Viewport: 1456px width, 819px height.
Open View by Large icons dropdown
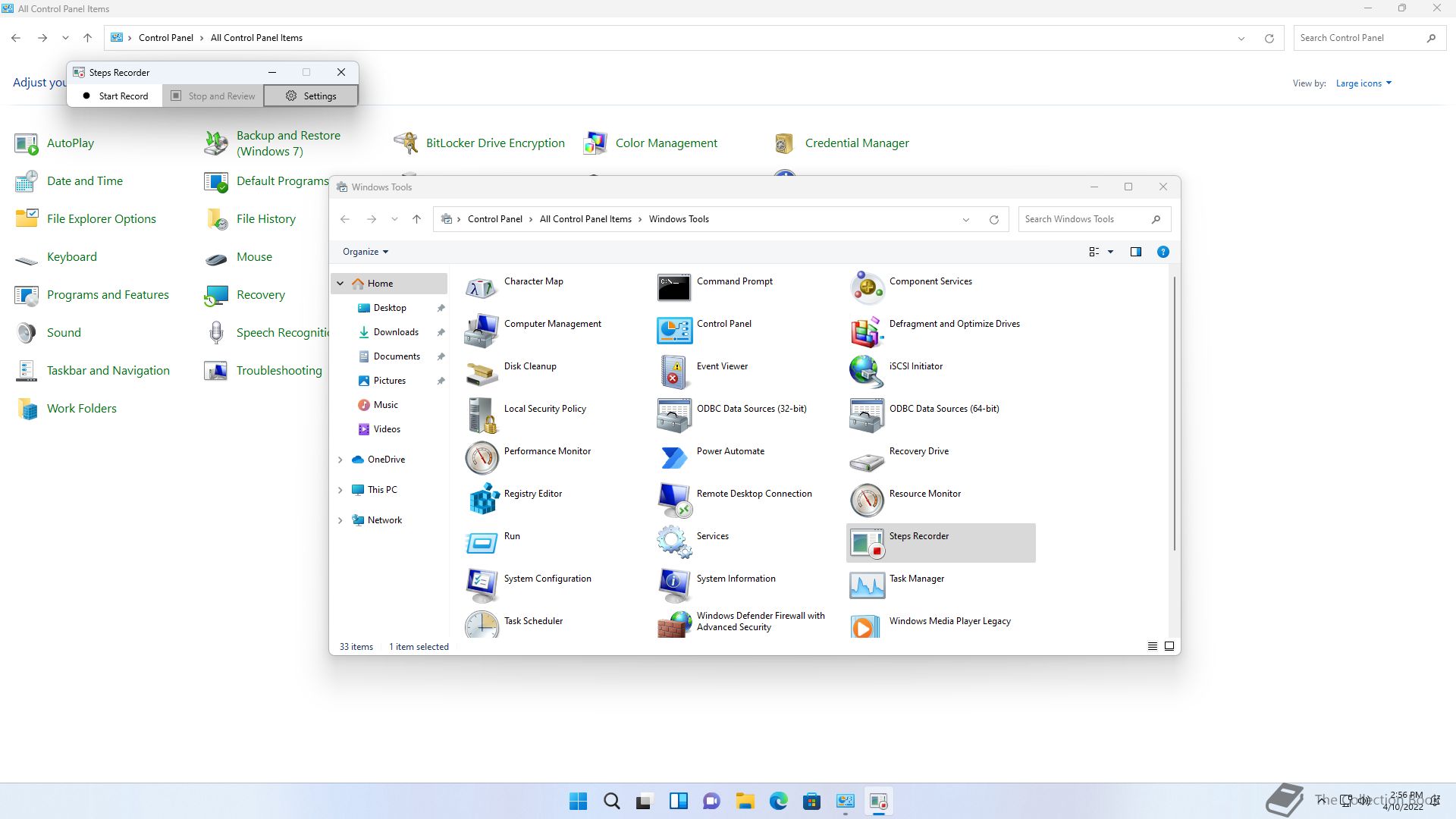[x=1363, y=83]
